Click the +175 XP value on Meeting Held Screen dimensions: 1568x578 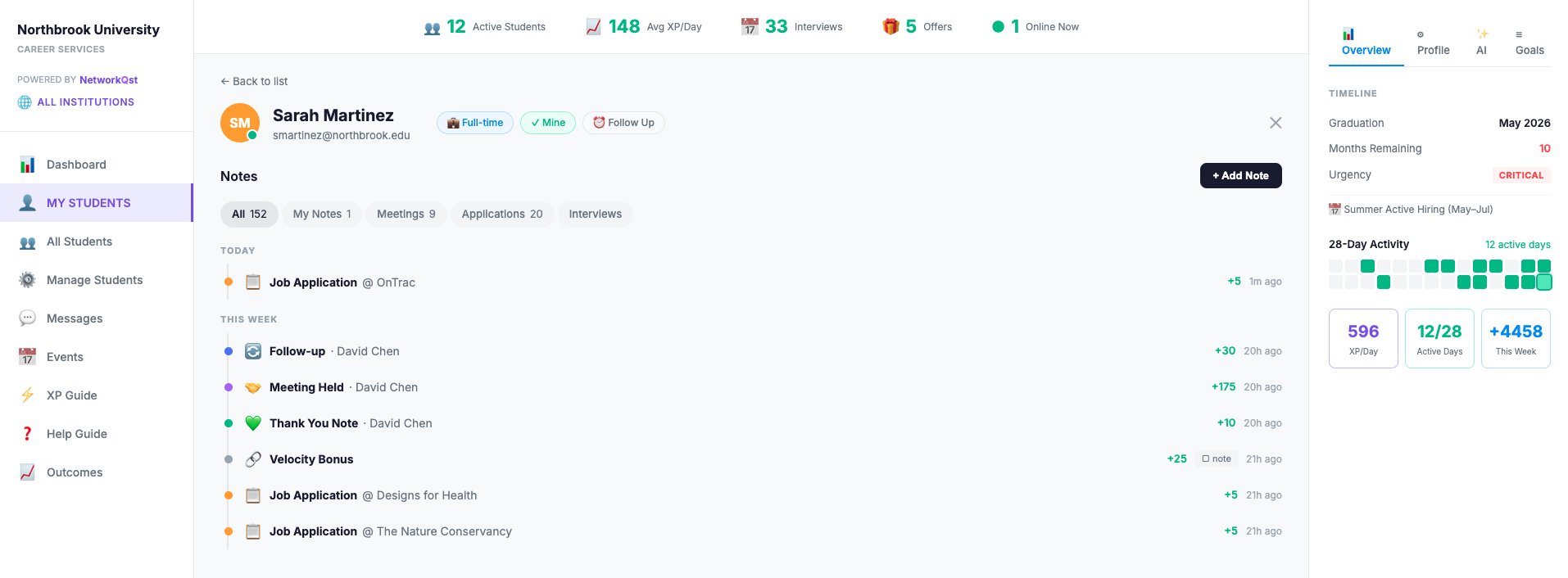[x=1223, y=387]
